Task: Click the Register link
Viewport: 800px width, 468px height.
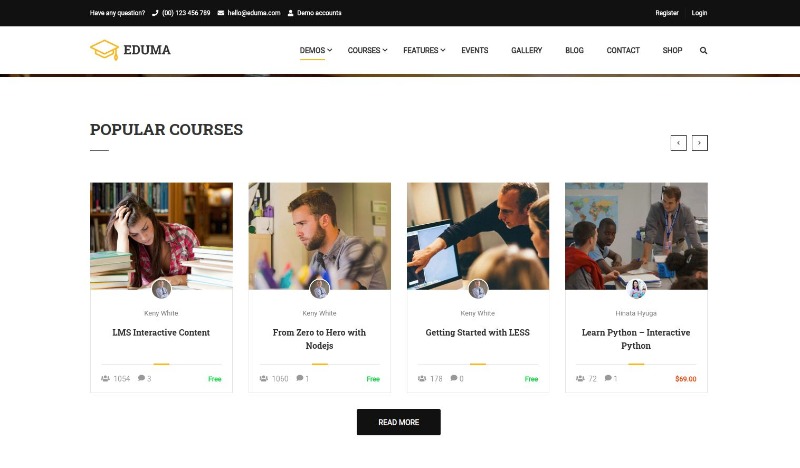Action: click(x=667, y=13)
